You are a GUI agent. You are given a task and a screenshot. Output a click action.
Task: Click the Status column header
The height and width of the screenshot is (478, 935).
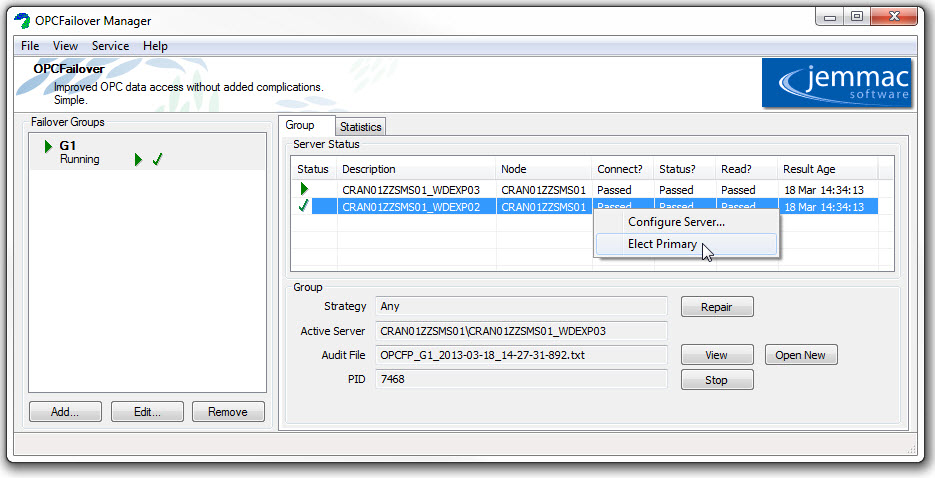[315, 169]
